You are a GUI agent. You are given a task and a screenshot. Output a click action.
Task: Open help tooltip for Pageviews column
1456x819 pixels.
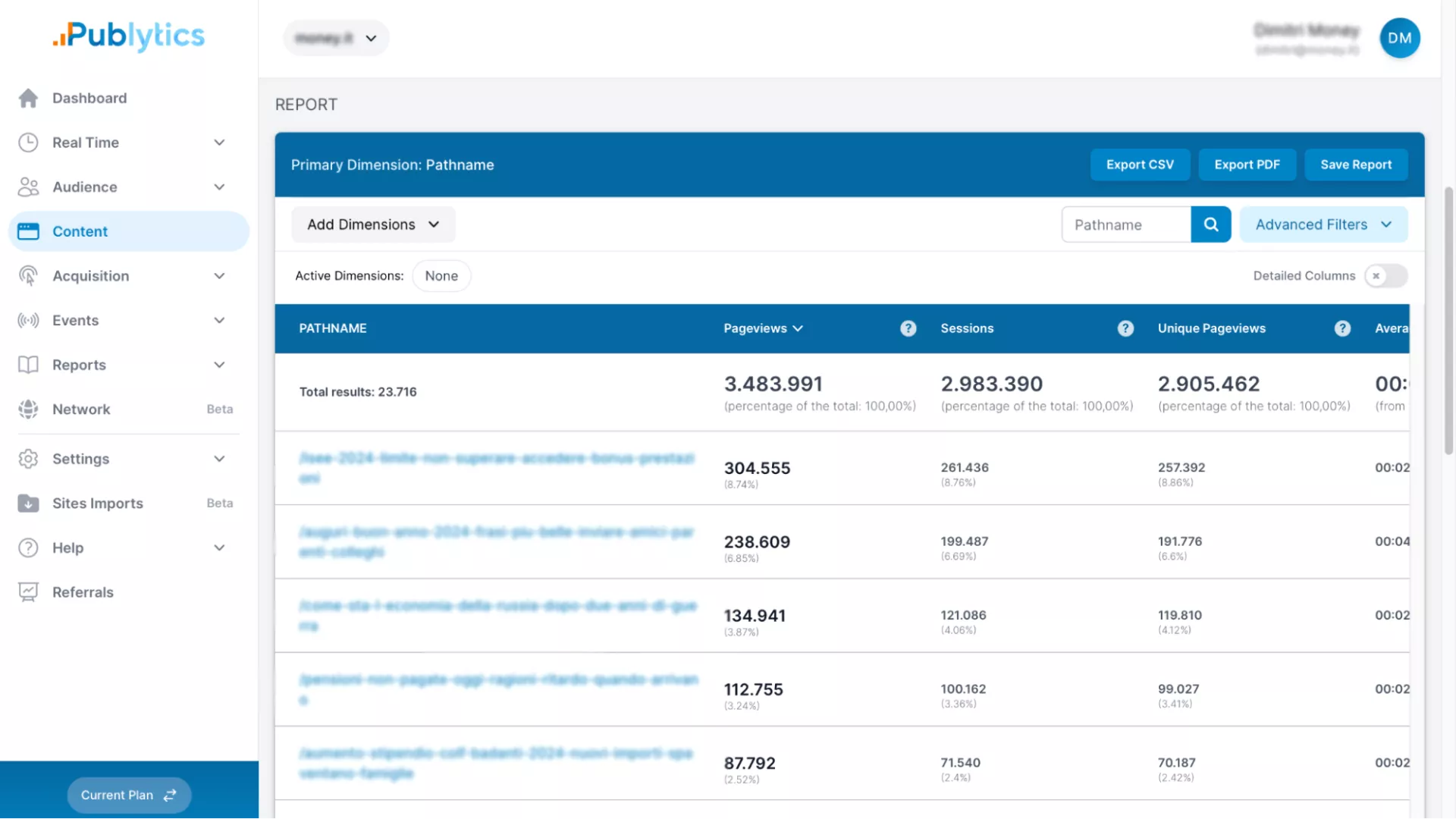pos(908,328)
